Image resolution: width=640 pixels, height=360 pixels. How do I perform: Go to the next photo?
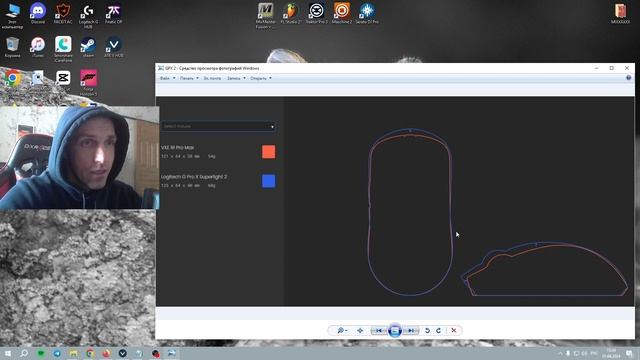pos(411,330)
